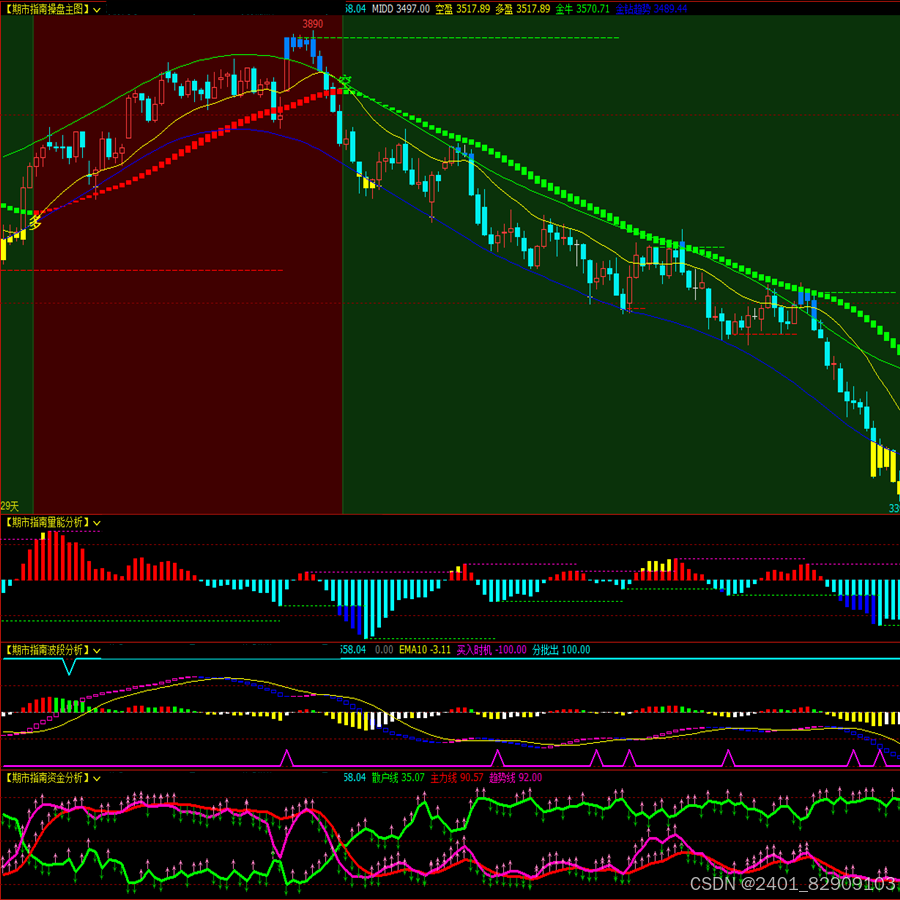Image resolution: width=900 pixels, height=900 pixels.
Task: Expand the 期市指南量能分析 indicator dropdown chevron
Action: coord(97,523)
